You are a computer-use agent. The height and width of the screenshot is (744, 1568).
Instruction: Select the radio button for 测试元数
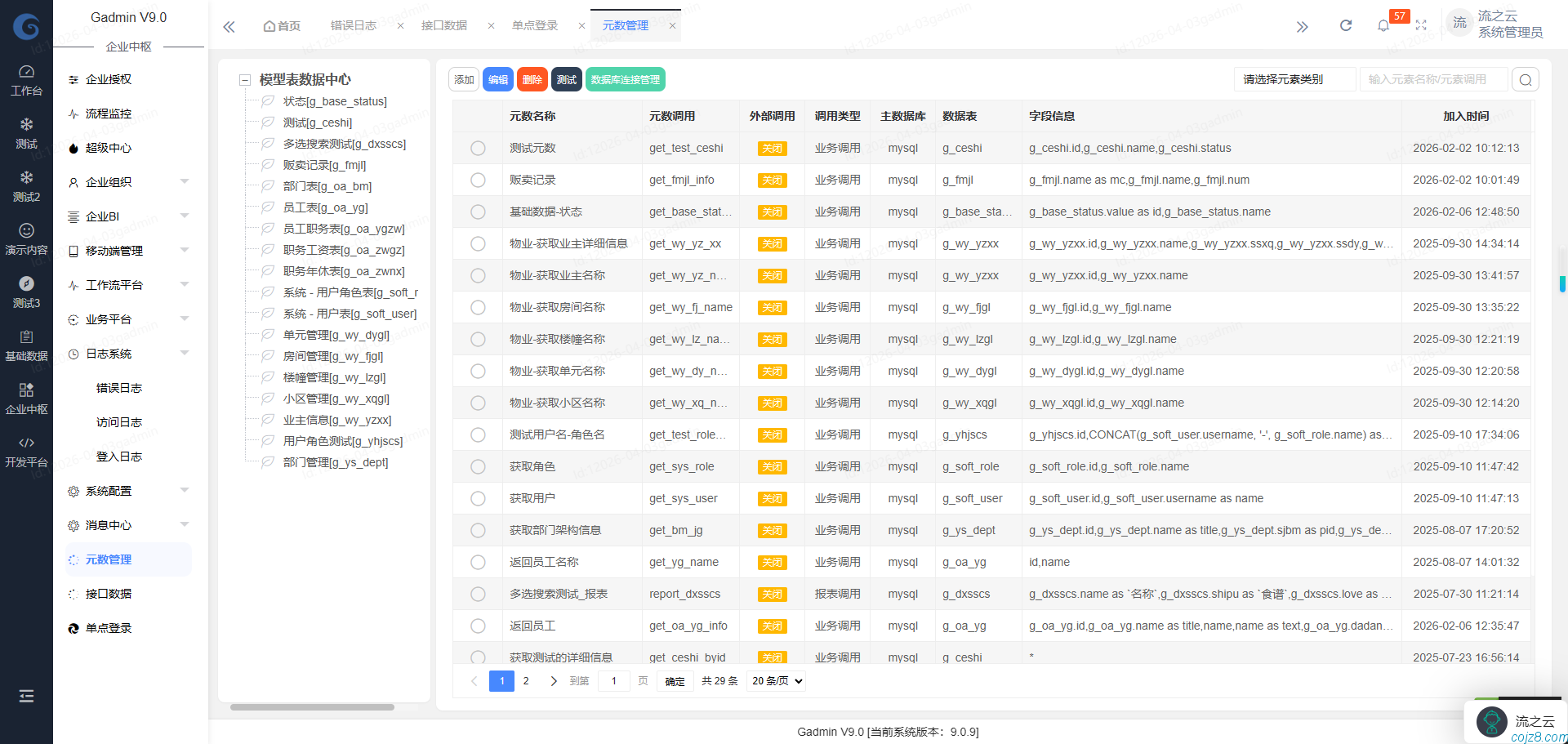pos(478,149)
